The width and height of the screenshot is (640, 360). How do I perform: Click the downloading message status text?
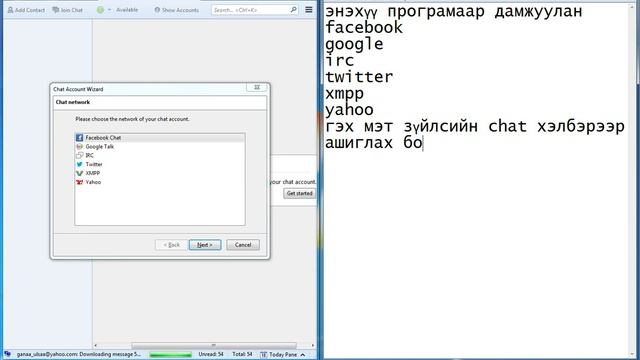point(78,354)
